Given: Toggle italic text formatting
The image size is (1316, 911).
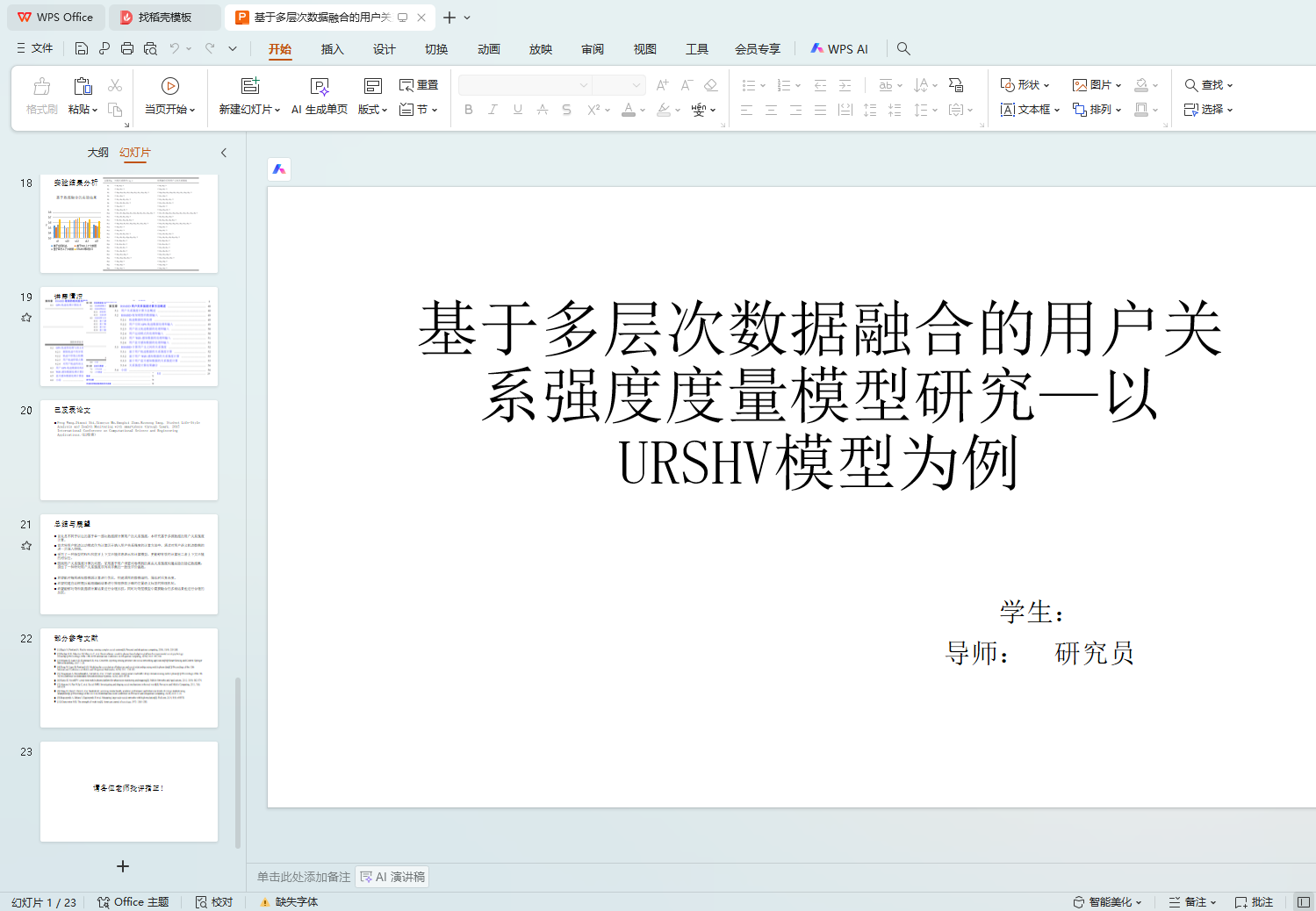Looking at the screenshot, I should click(x=493, y=110).
